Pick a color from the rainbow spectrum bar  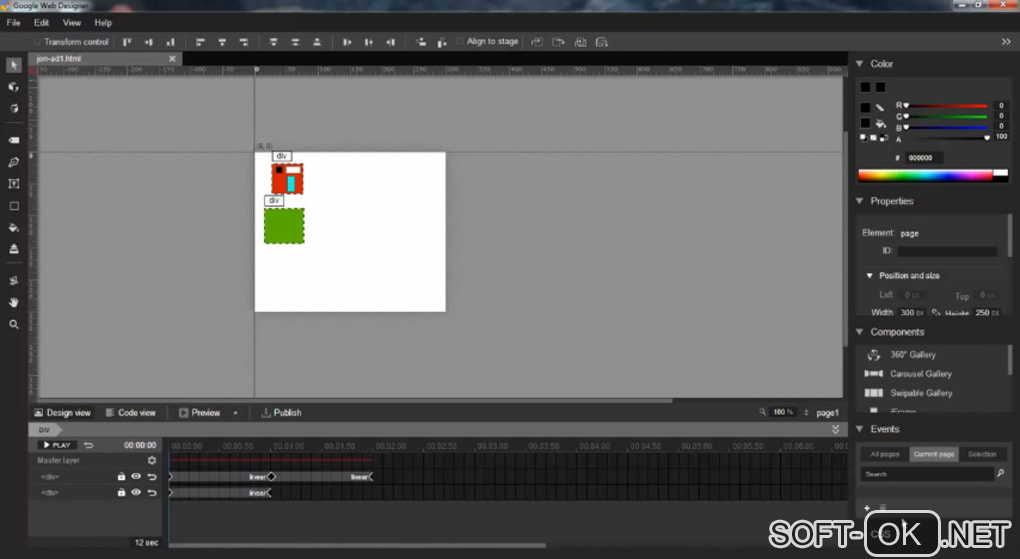click(x=926, y=175)
